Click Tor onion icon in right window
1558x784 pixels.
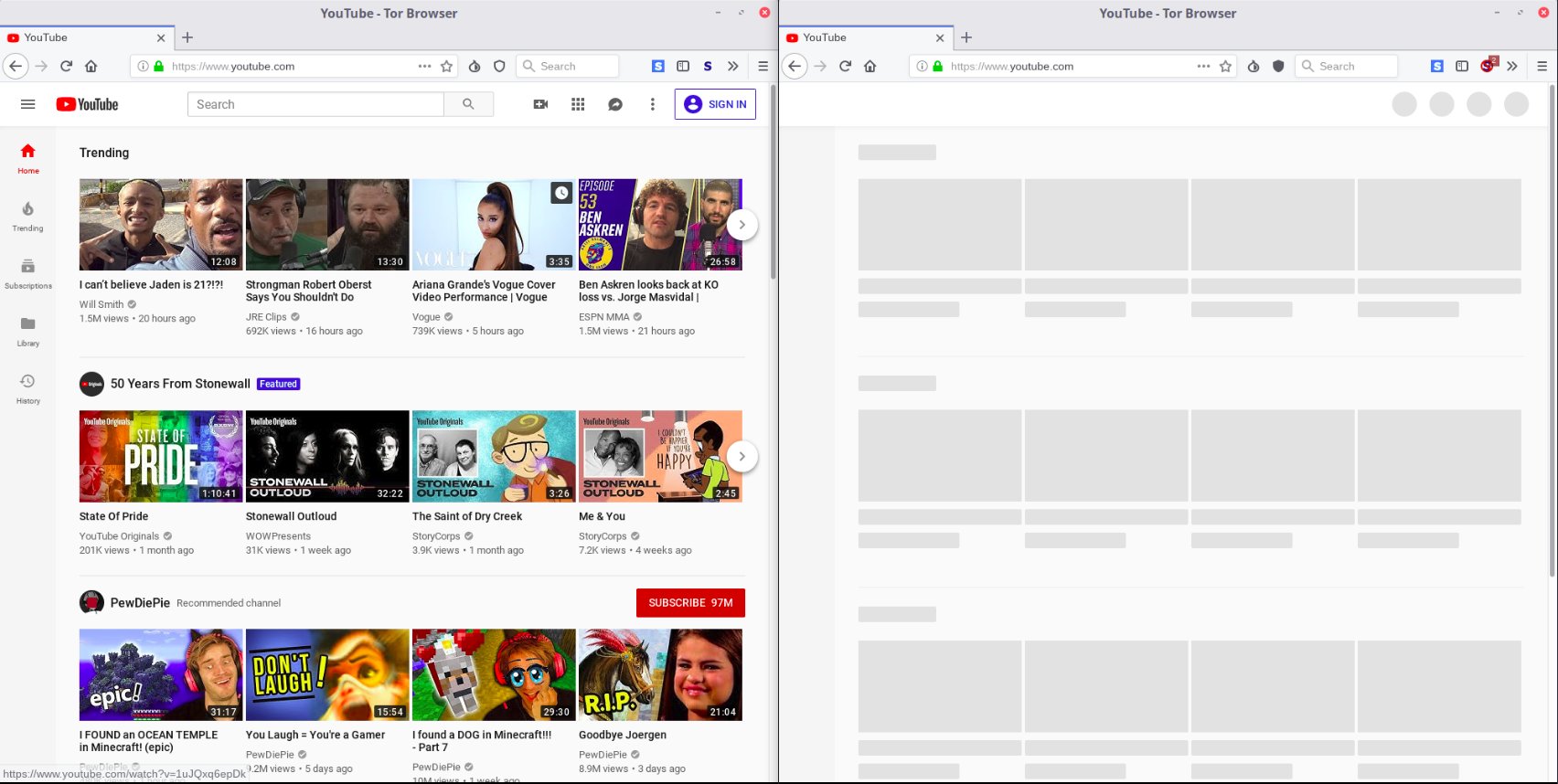pyautogui.click(x=1254, y=66)
